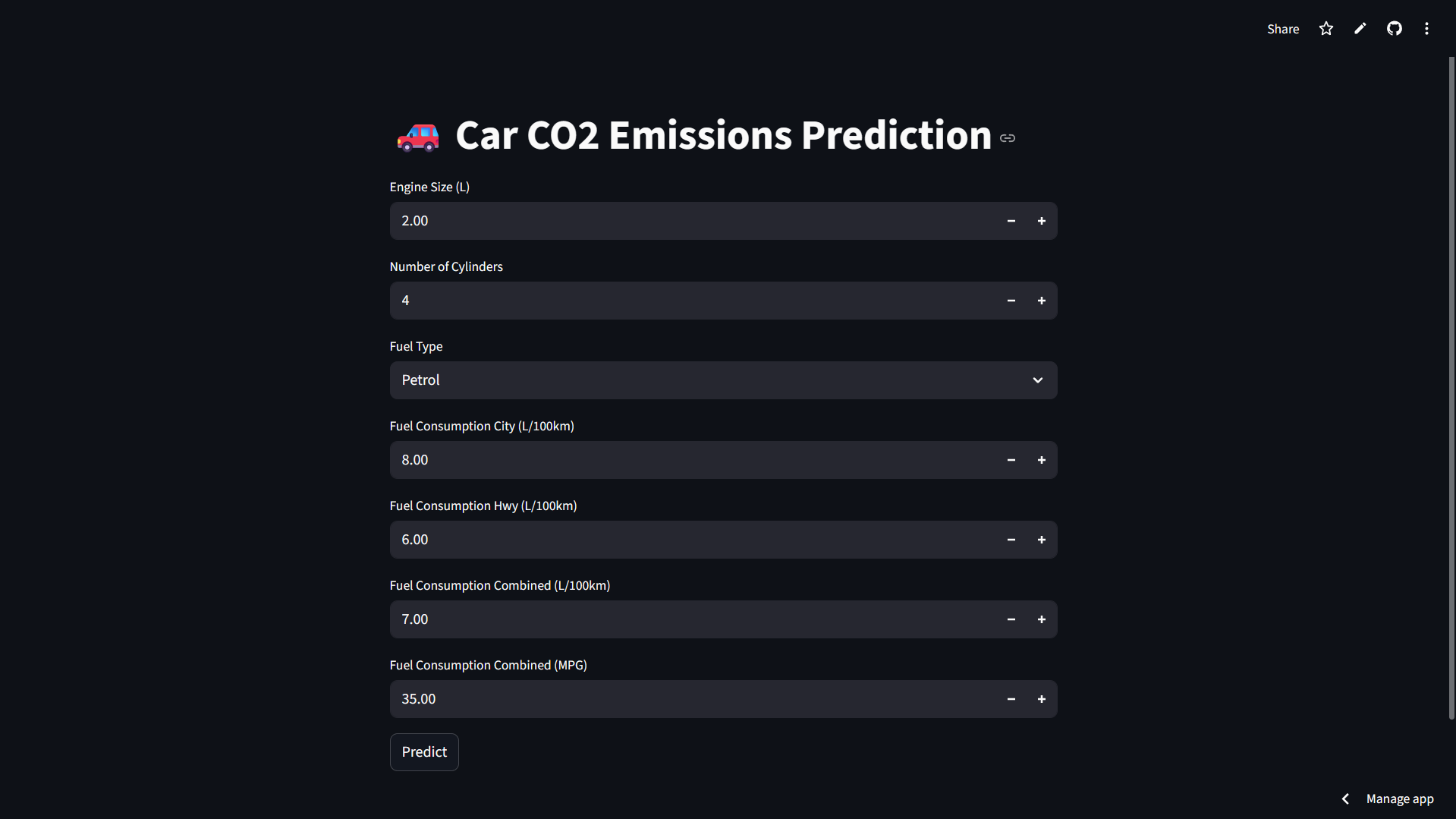Decrease Engine Size with minus button
The image size is (1456, 819).
point(1011,221)
